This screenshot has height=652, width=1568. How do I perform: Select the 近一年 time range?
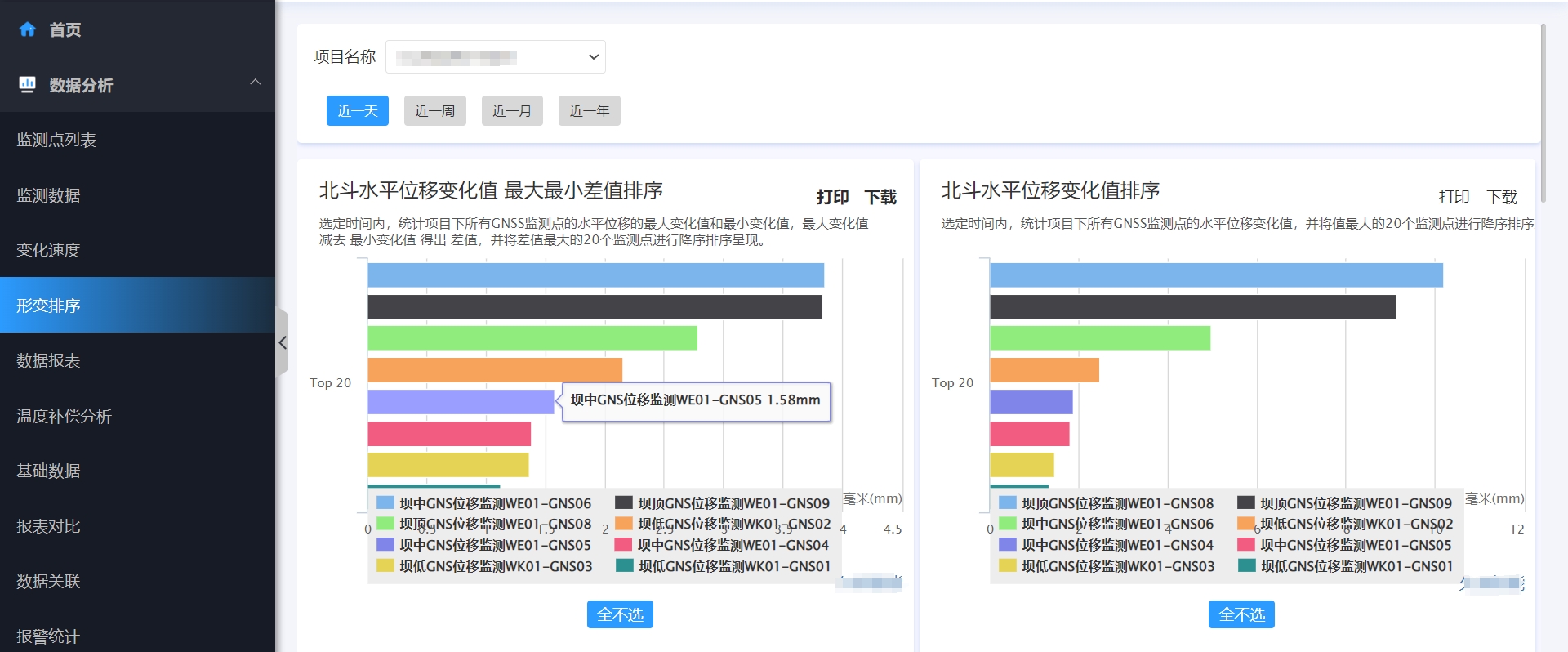point(590,111)
